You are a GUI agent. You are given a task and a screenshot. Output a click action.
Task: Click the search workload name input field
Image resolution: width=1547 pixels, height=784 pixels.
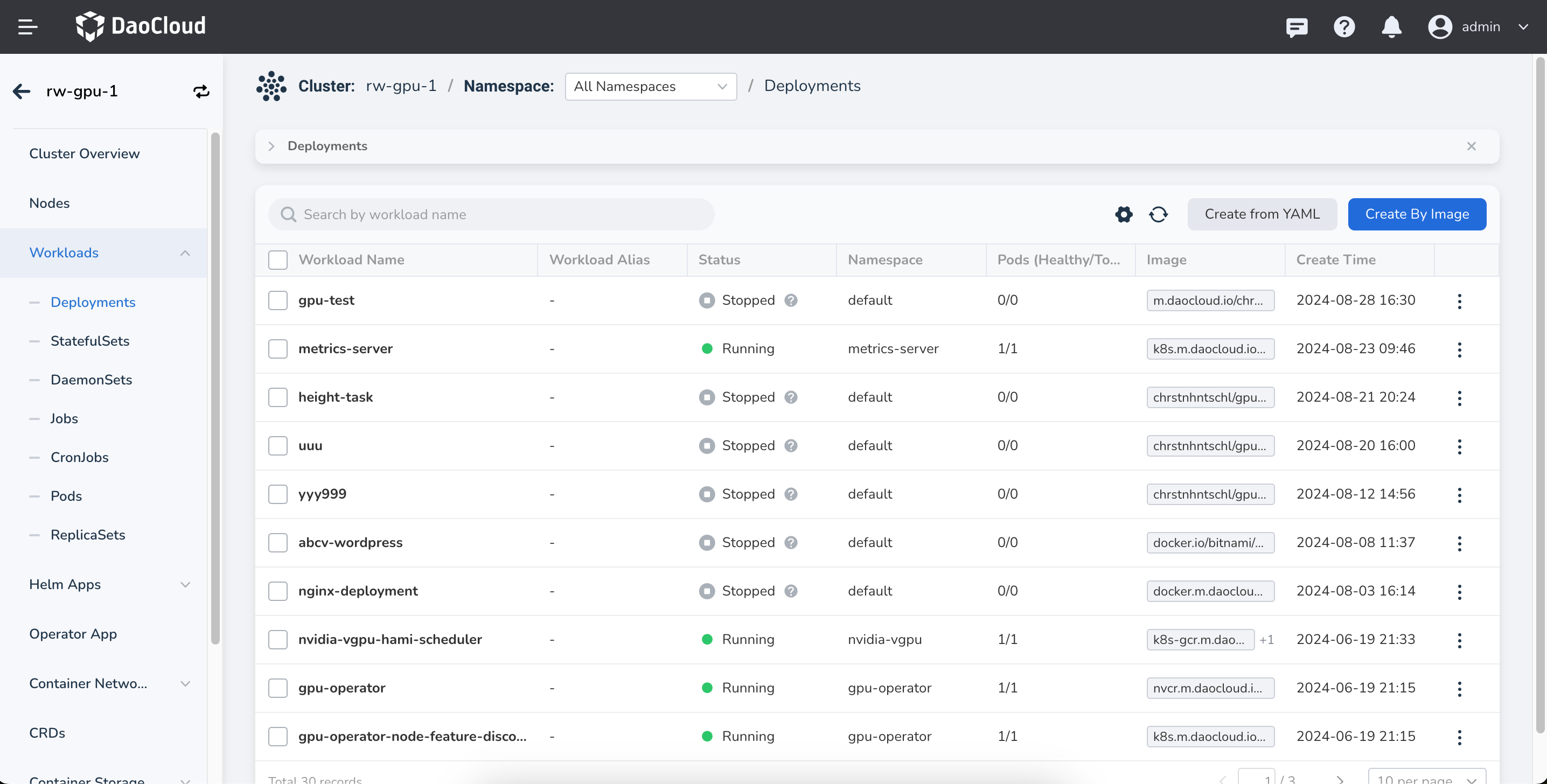point(491,214)
